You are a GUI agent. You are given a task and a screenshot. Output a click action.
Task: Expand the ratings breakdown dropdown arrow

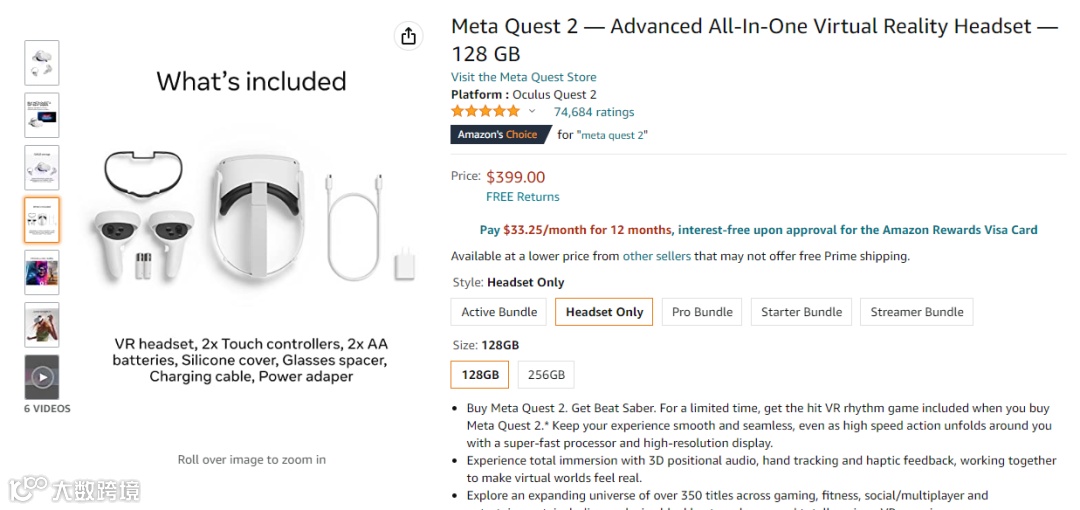click(x=532, y=111)
